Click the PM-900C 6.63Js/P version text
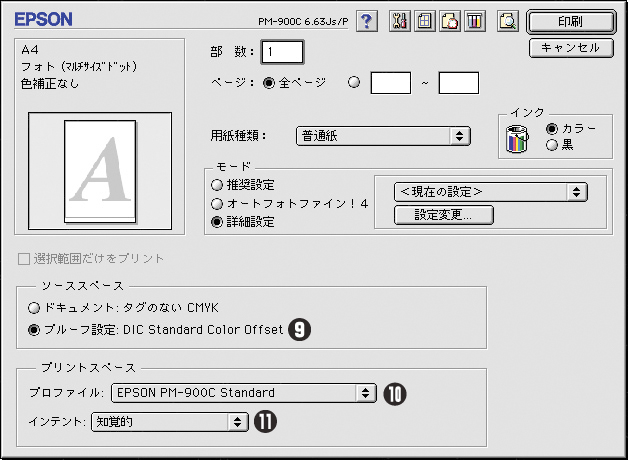The height and width of the screenshot is (460, 628). point(303,21)
